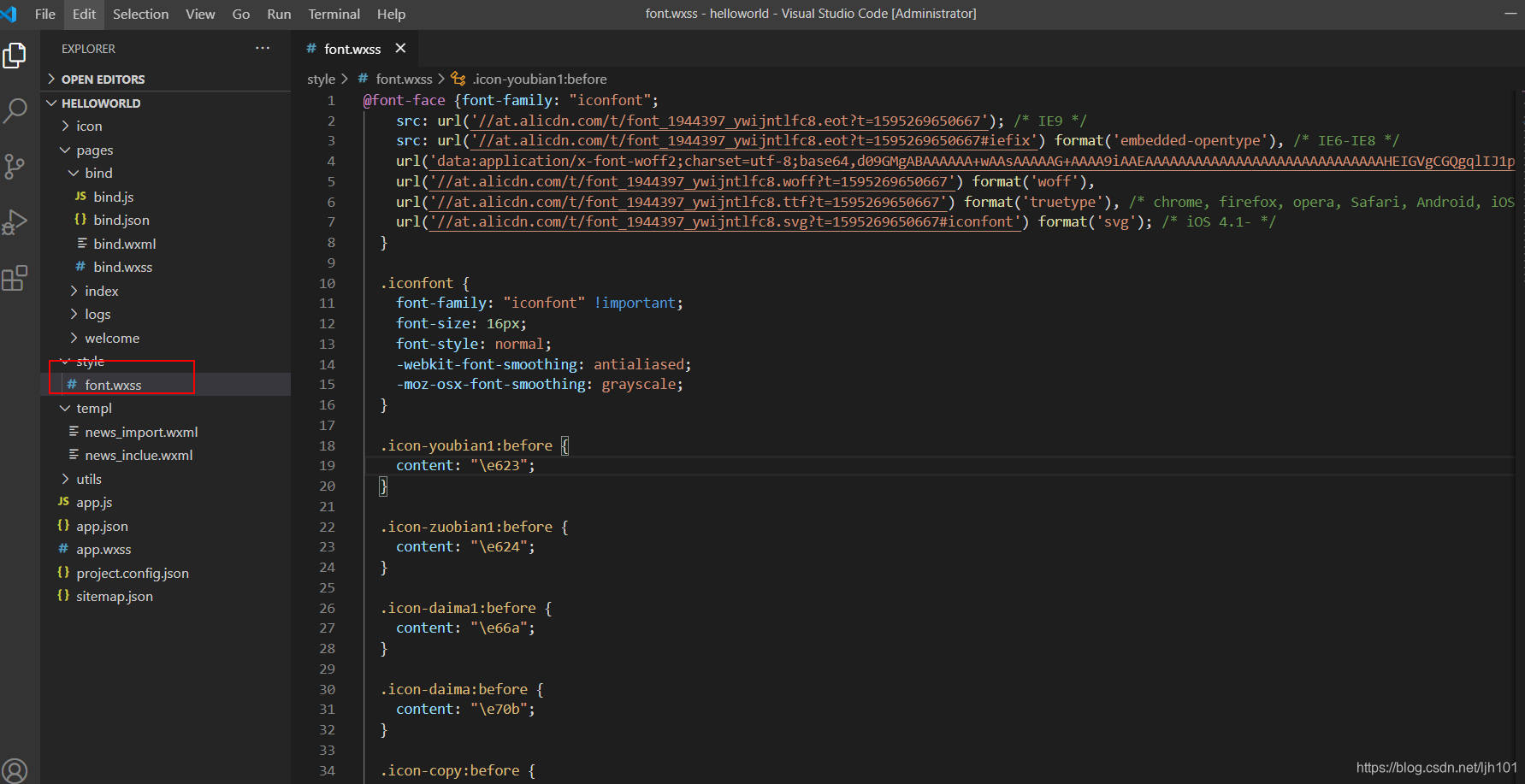
Task: Switch to the font.wxss tab
Action: (352, 49)
